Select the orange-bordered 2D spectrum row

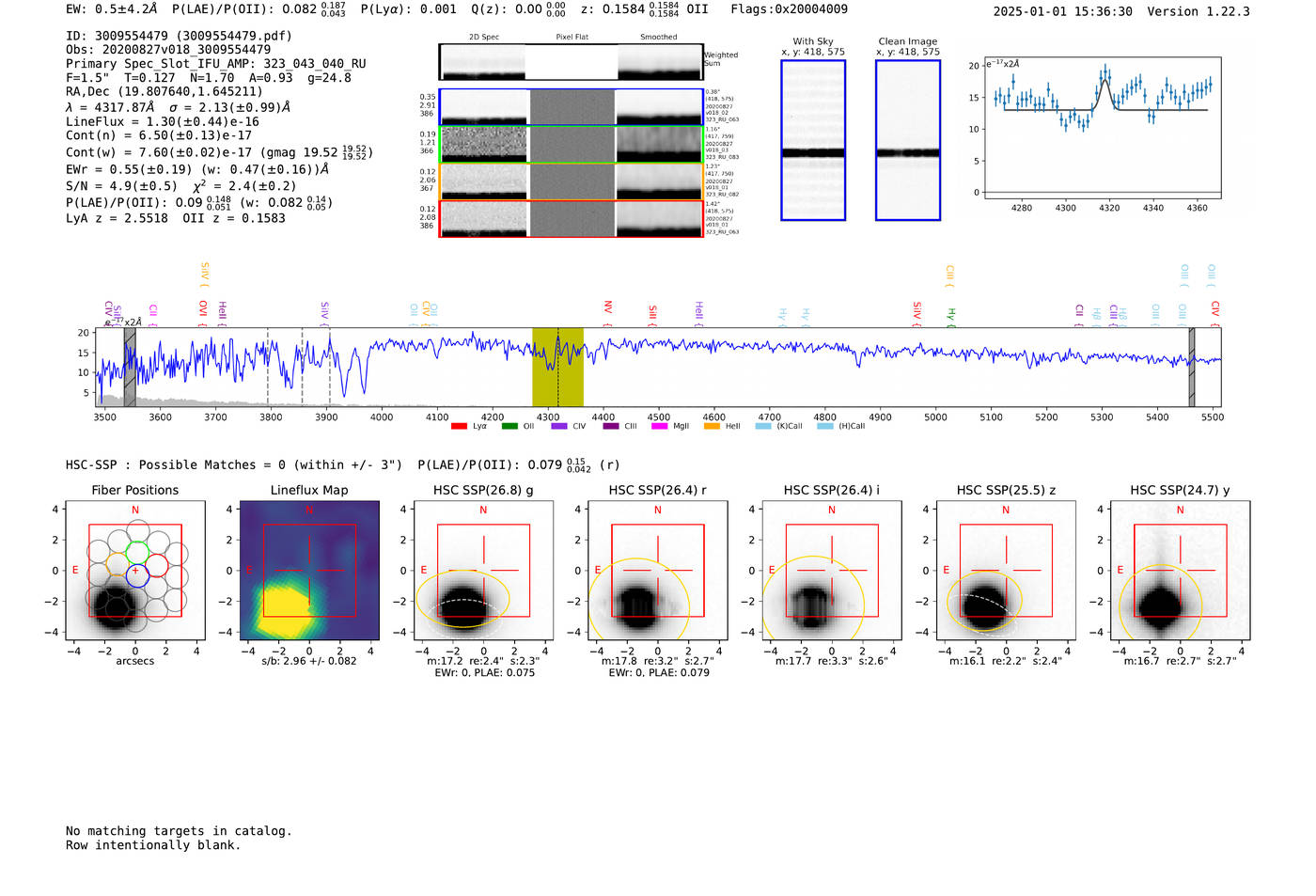click(571, 181)
